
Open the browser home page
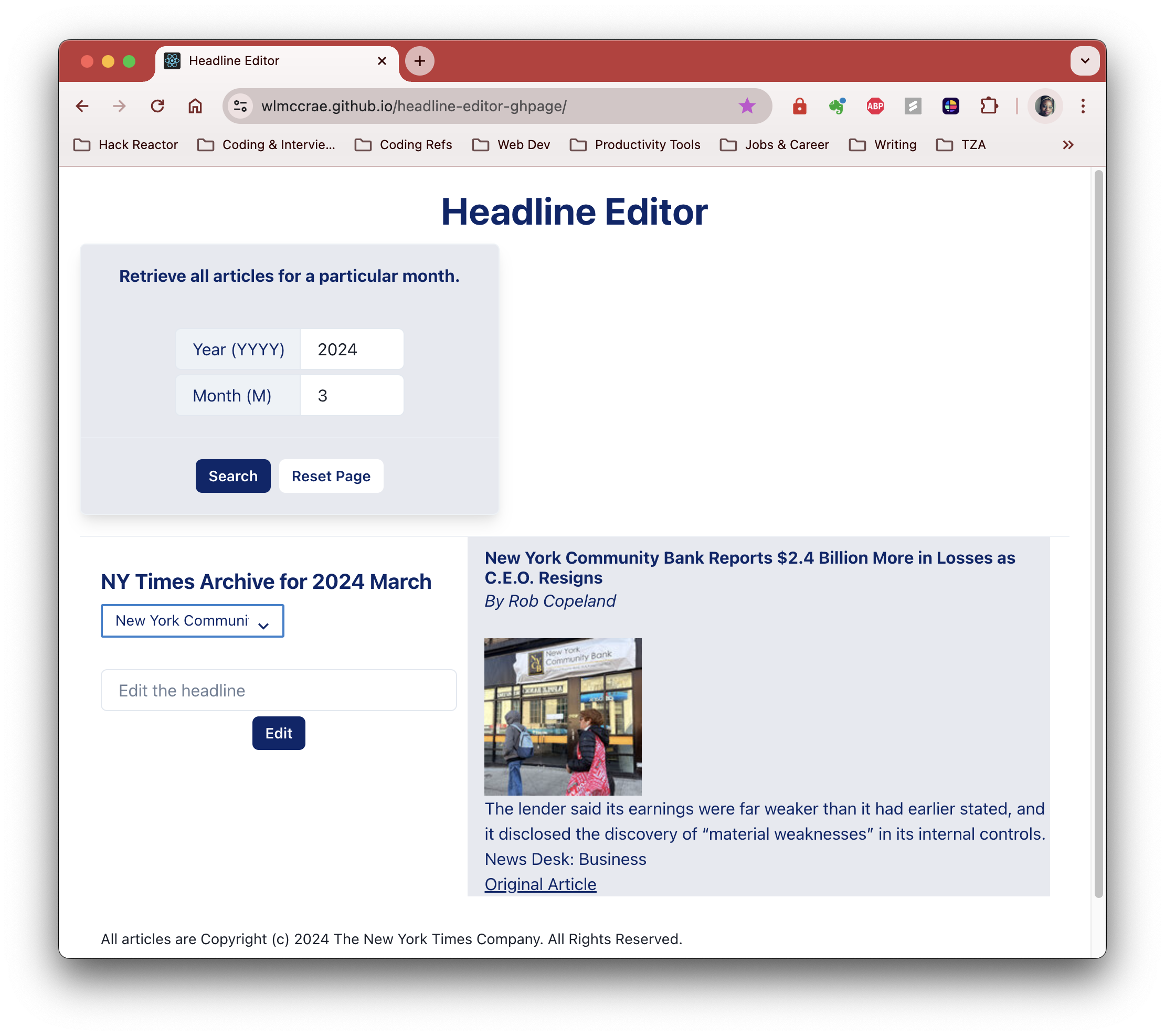click(195, 106)
